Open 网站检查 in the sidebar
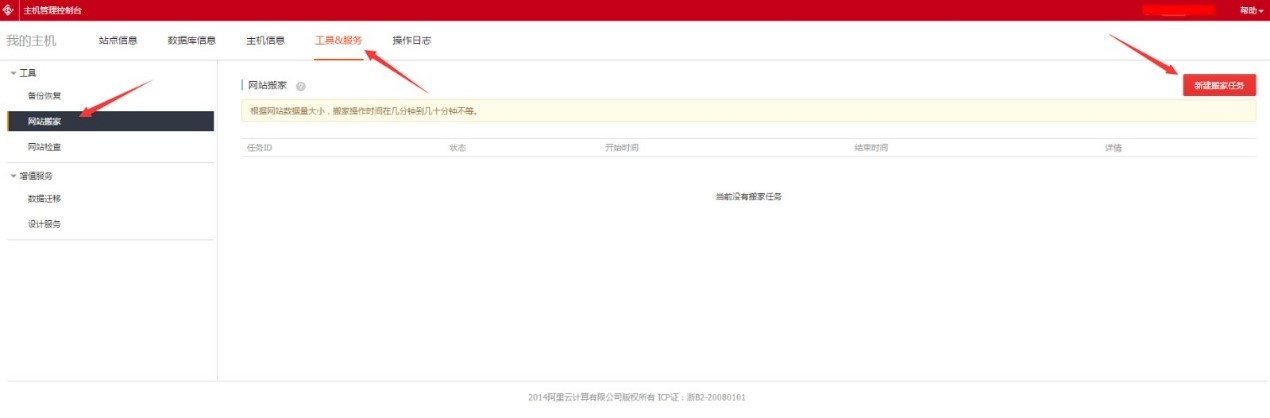1270x418 pixels. (x=45, y=147)
